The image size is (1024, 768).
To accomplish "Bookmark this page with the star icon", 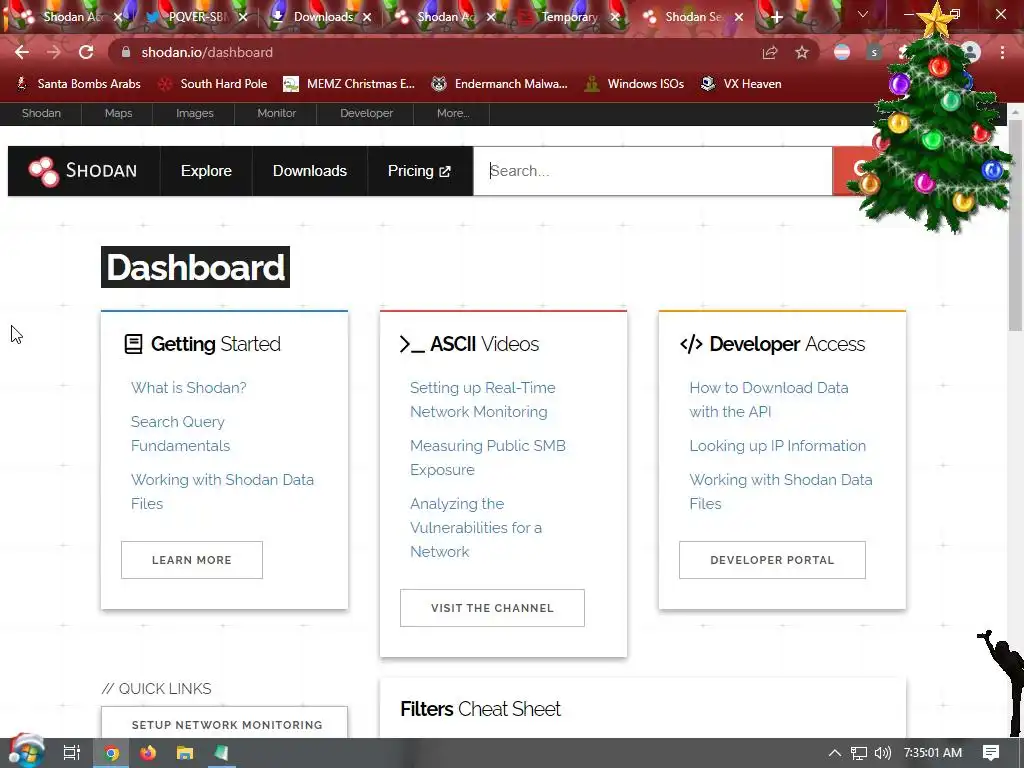I will tap(802, 52).
